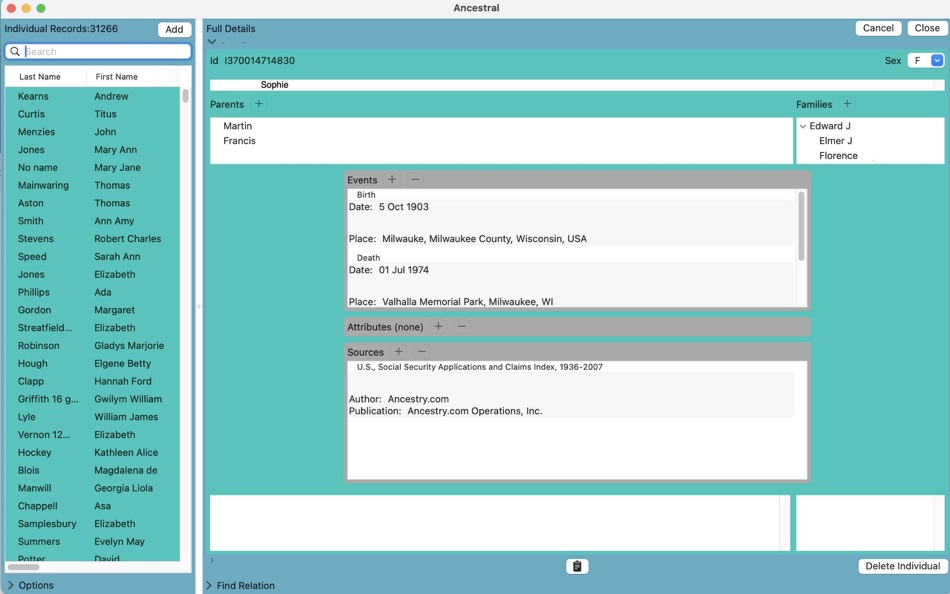The height and width of the screenshot is (594, 950).
Task: Select the Lyle William James record
Action: (93, 417)
